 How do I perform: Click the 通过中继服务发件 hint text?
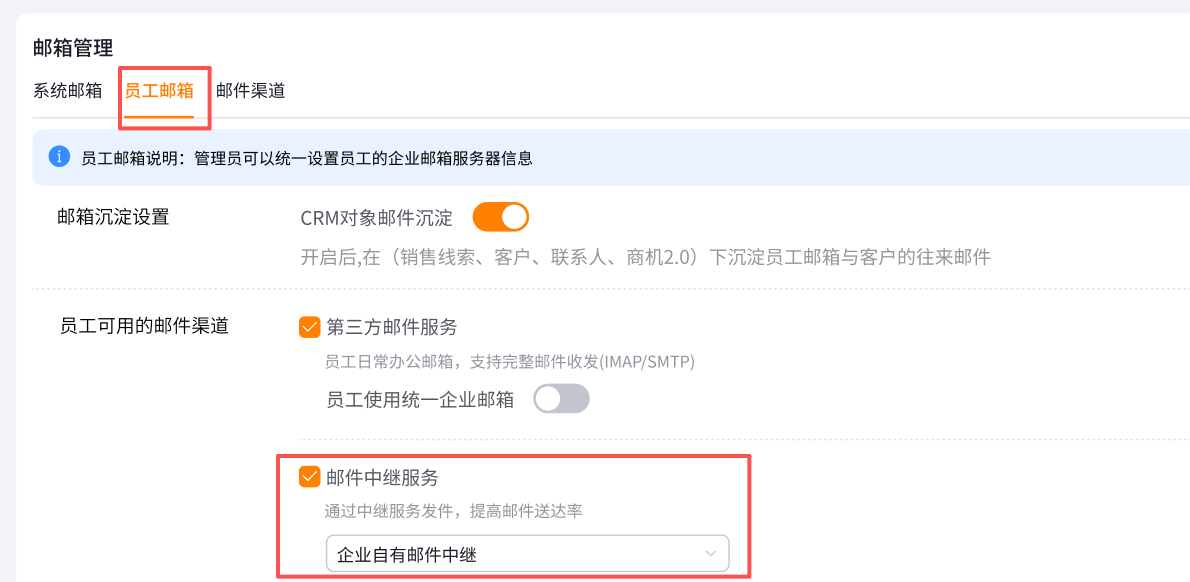click(x=454, y=511)
